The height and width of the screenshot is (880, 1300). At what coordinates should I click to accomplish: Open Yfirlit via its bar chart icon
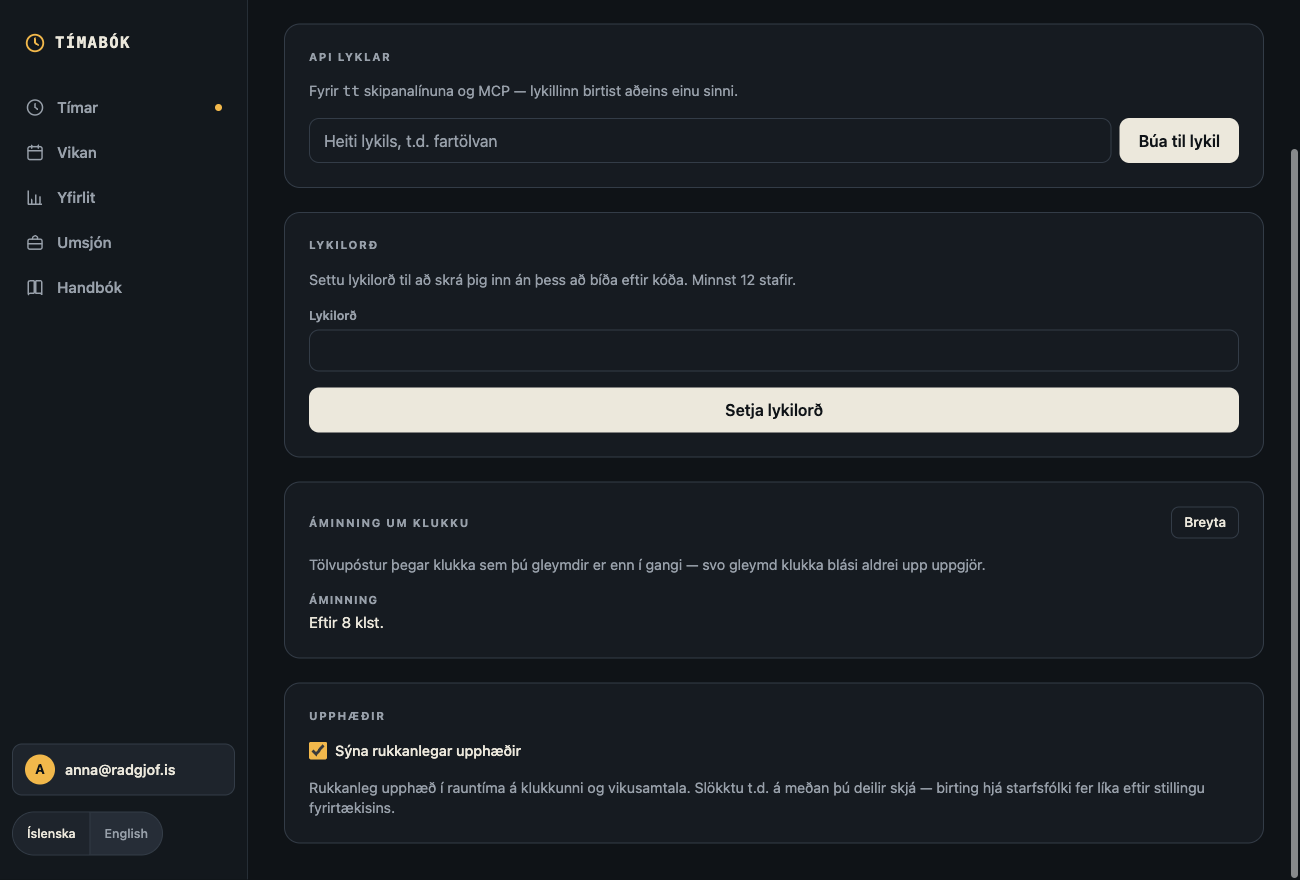click(x=35, y=197)
